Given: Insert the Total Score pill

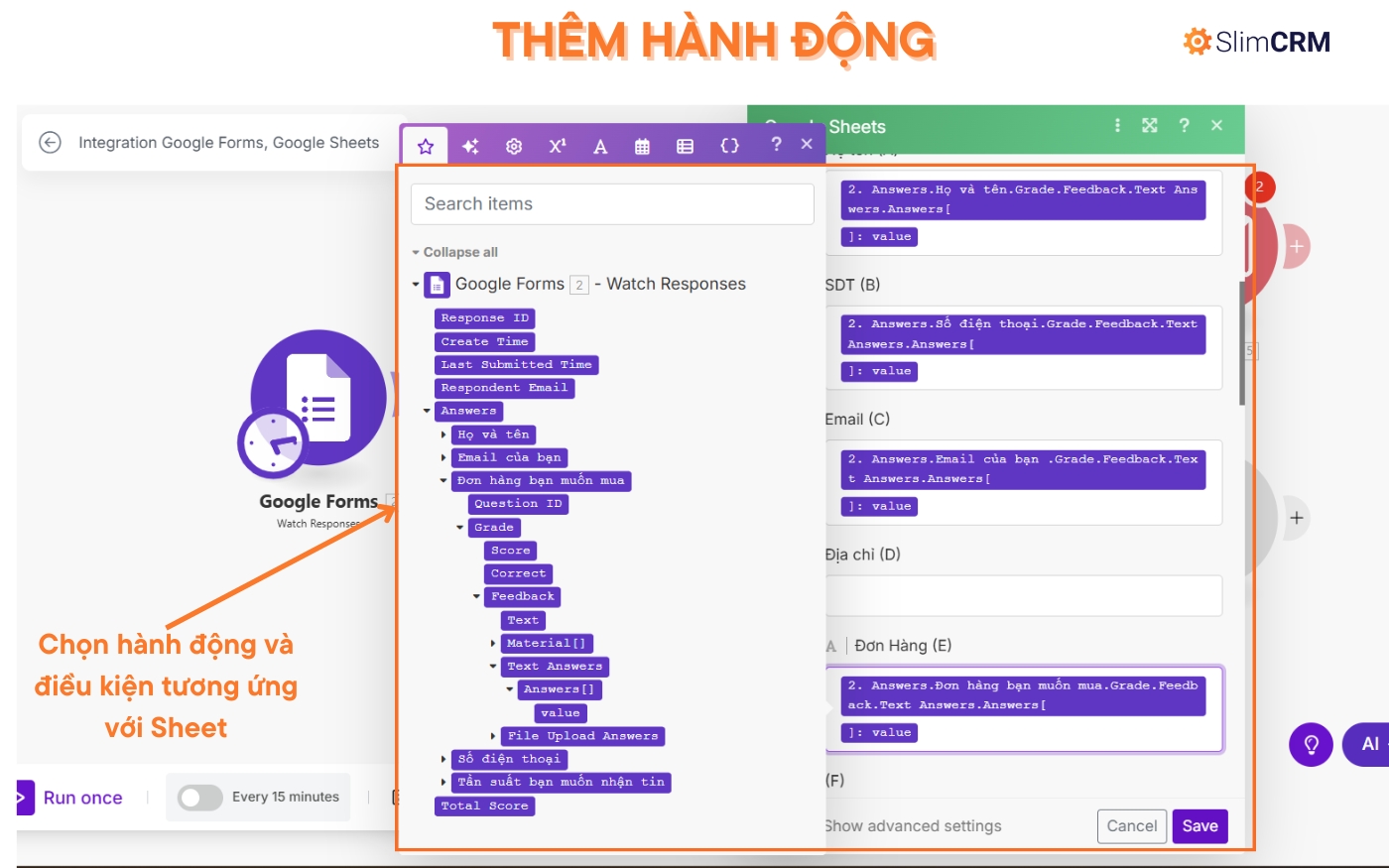Looking at the screenshot, I should [485, 806].
